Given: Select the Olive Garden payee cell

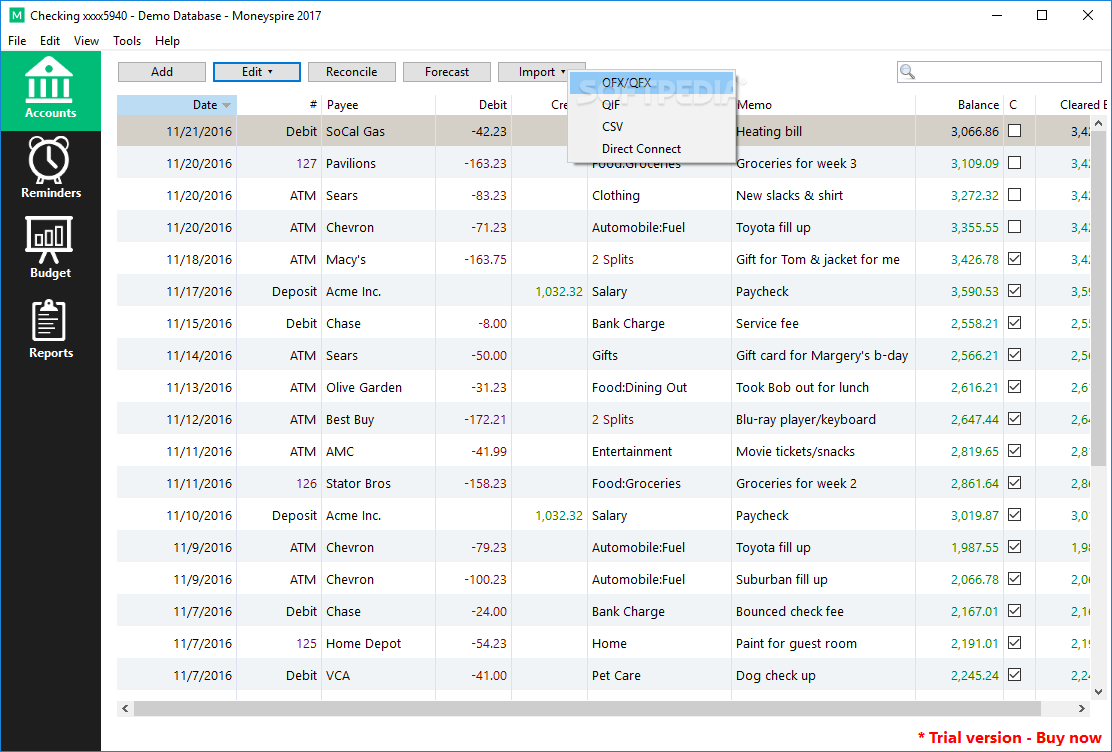Looking at the screenshot, I should click(378, 387).
